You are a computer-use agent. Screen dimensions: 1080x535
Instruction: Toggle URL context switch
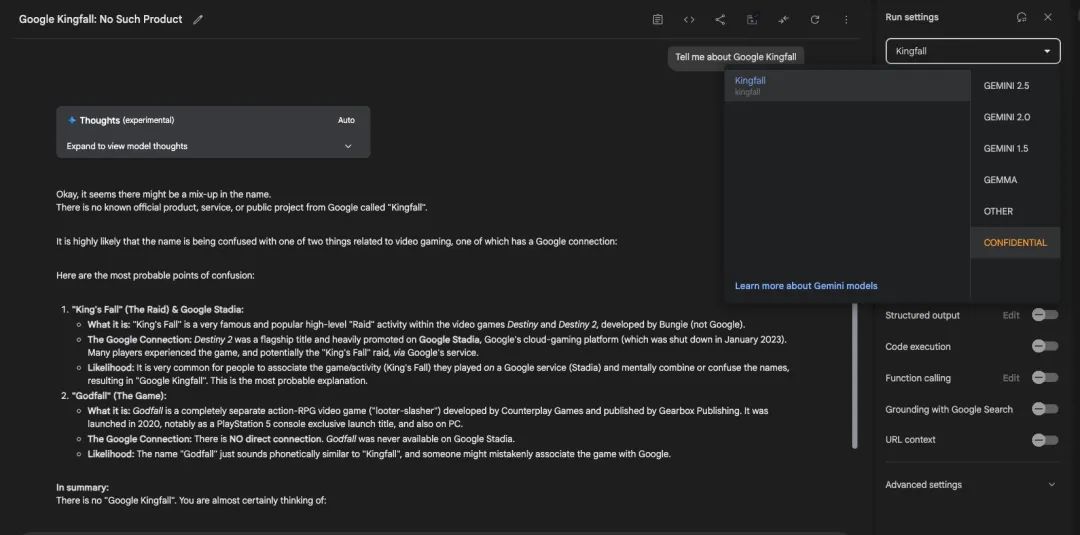[x=1045, y=440]
